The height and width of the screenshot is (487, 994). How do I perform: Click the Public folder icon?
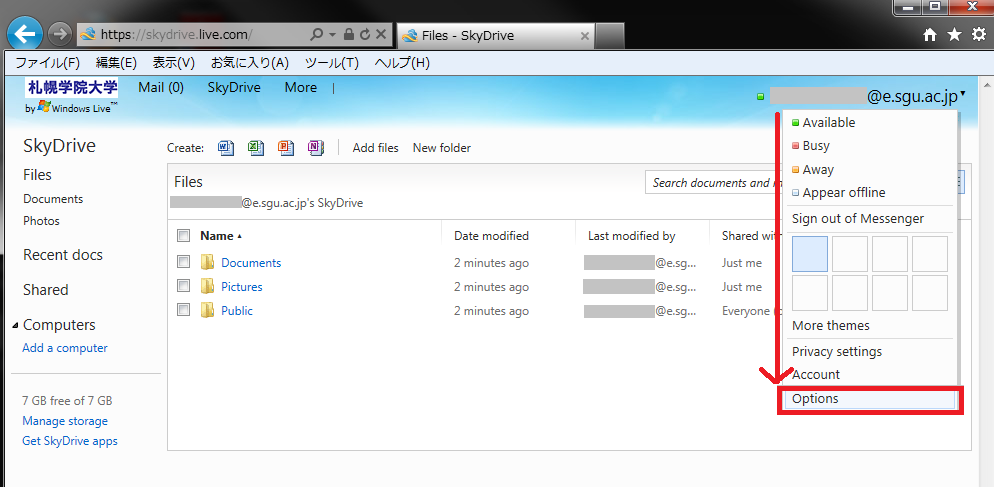[207, 311]
